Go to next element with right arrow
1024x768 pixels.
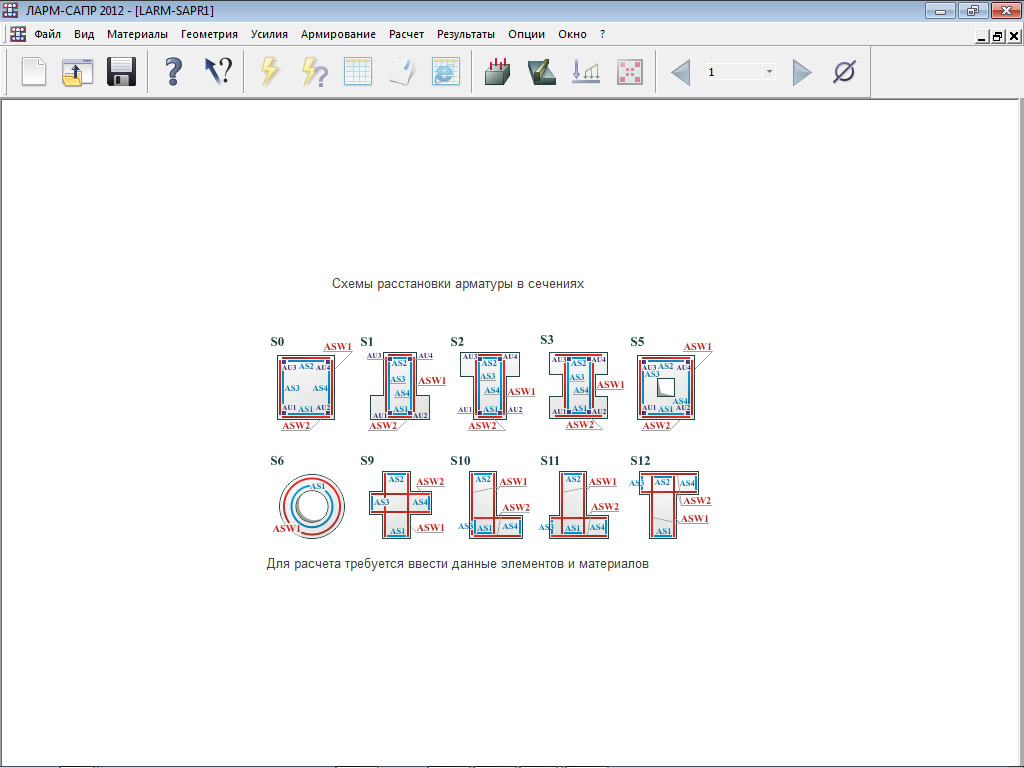tap(801, 72)
